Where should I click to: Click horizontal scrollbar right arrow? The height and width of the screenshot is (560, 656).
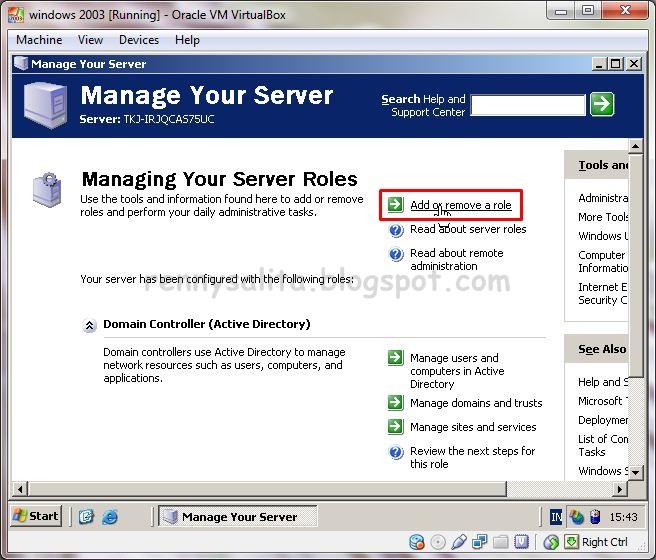coord(620,488)
